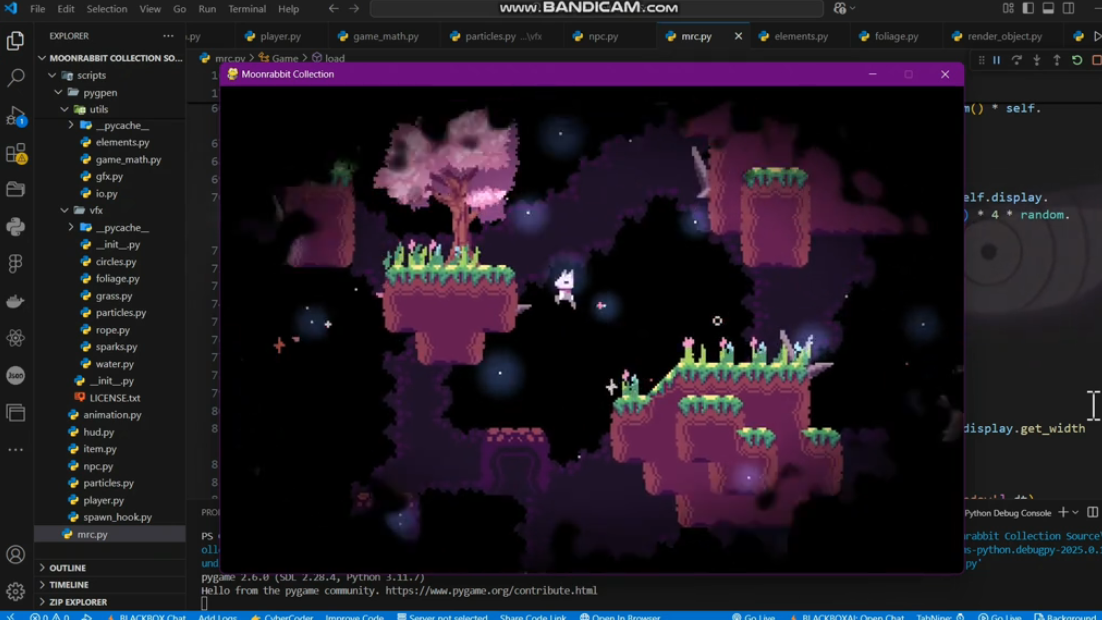Collapse the vfx folder in Explorer
1102x620 pixels.
[x=95, y=211]
